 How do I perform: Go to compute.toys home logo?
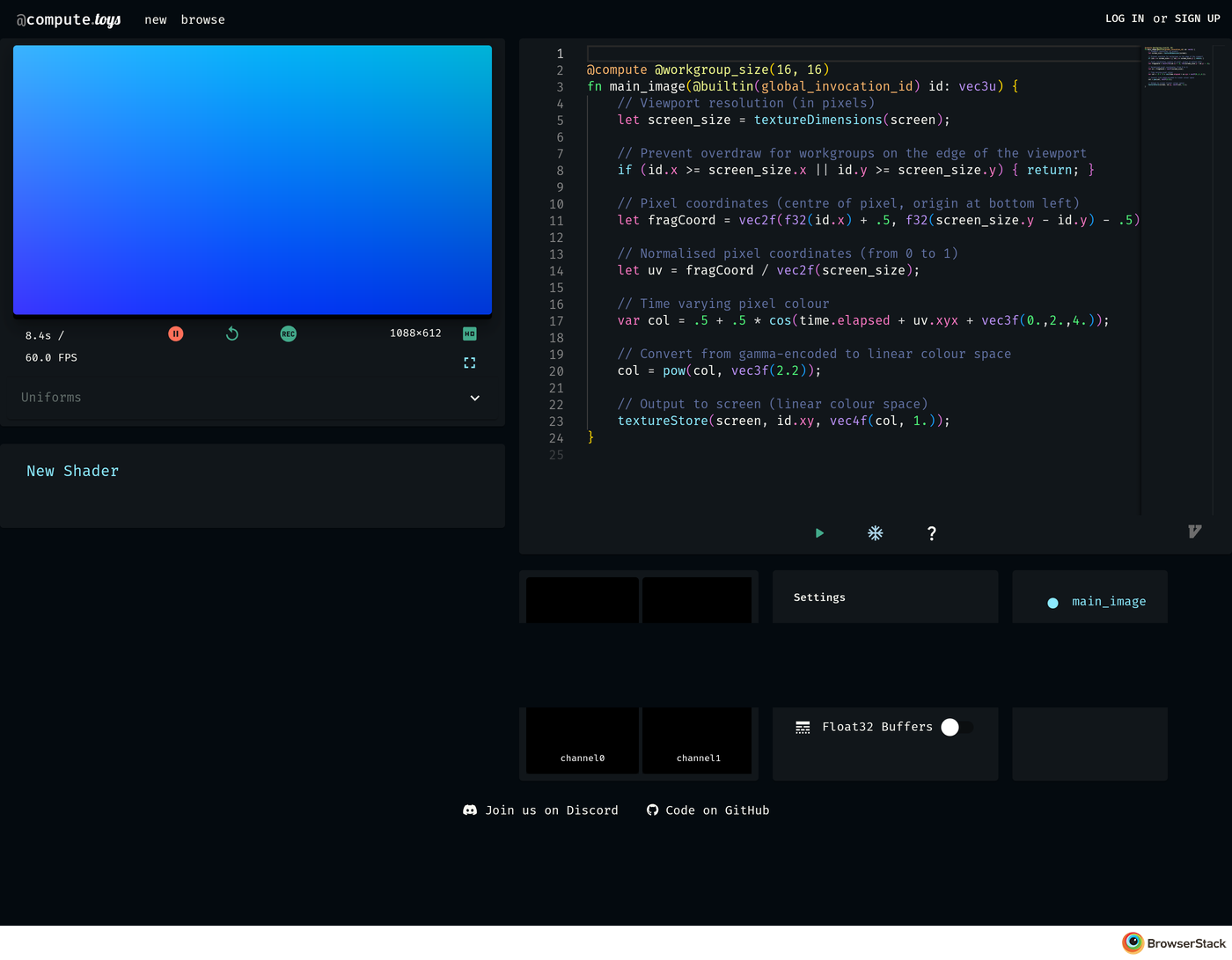point(69,19)
